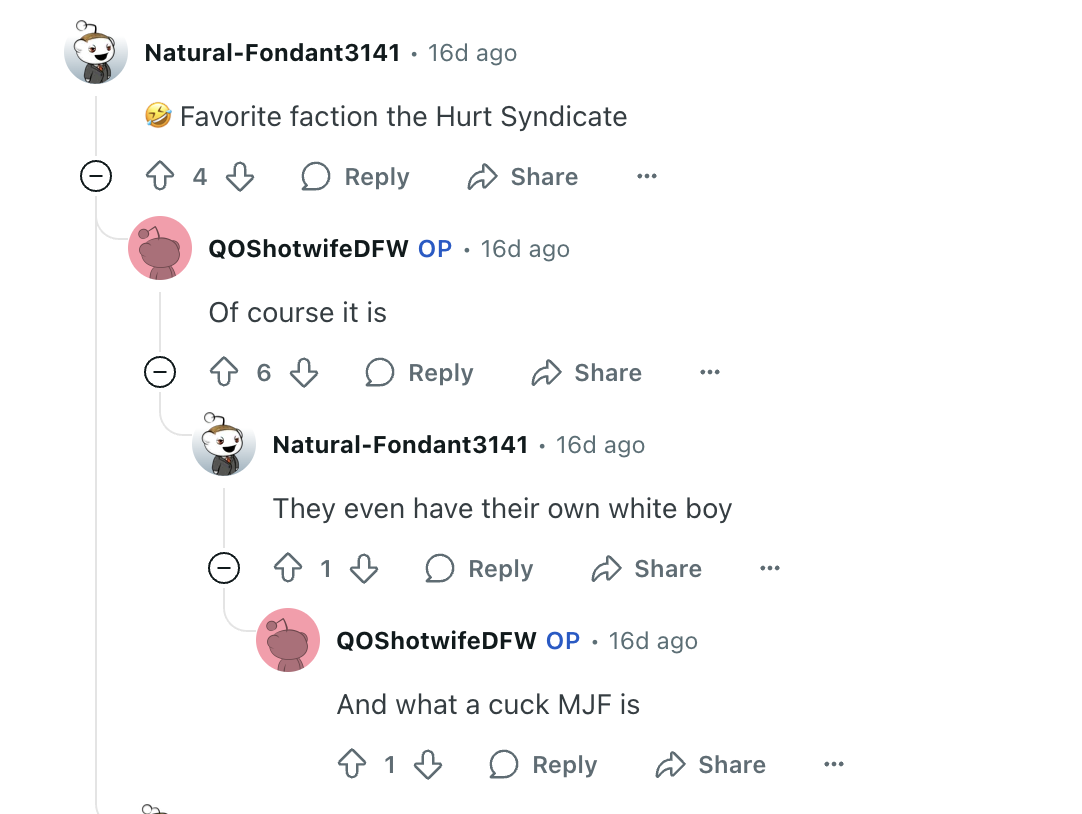Upvote the 'Favorite faction the Hurt Syndicate' comment
Viewport: 1082px width, 814px height.
160,176
